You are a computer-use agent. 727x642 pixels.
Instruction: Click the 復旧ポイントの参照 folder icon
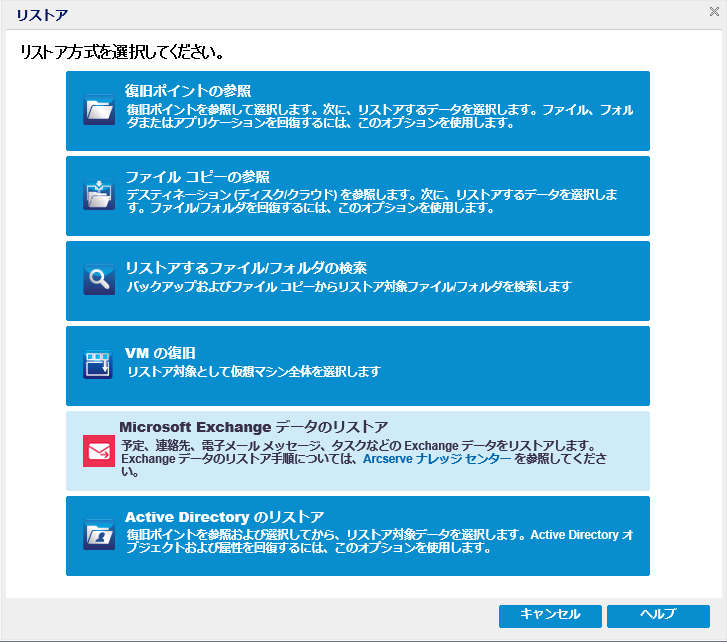tap(99, 110)
